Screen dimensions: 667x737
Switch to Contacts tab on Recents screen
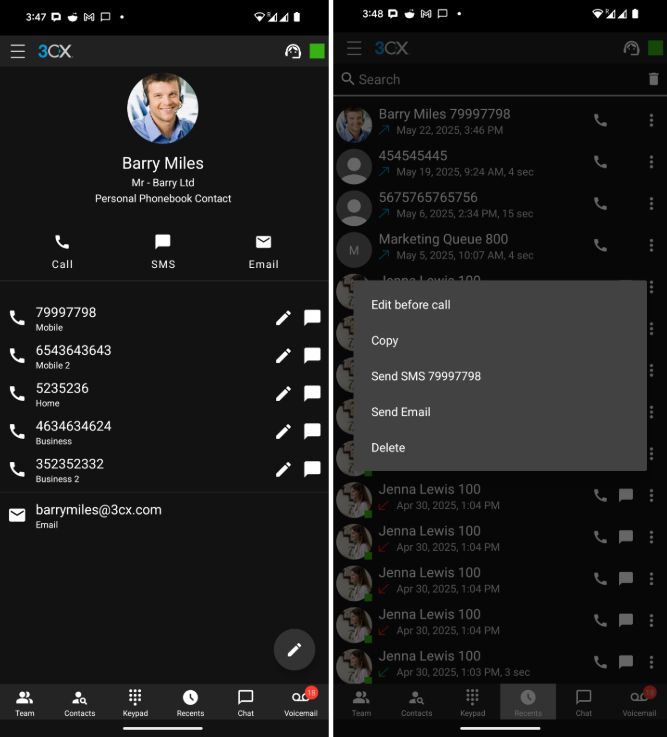point(416,703)
